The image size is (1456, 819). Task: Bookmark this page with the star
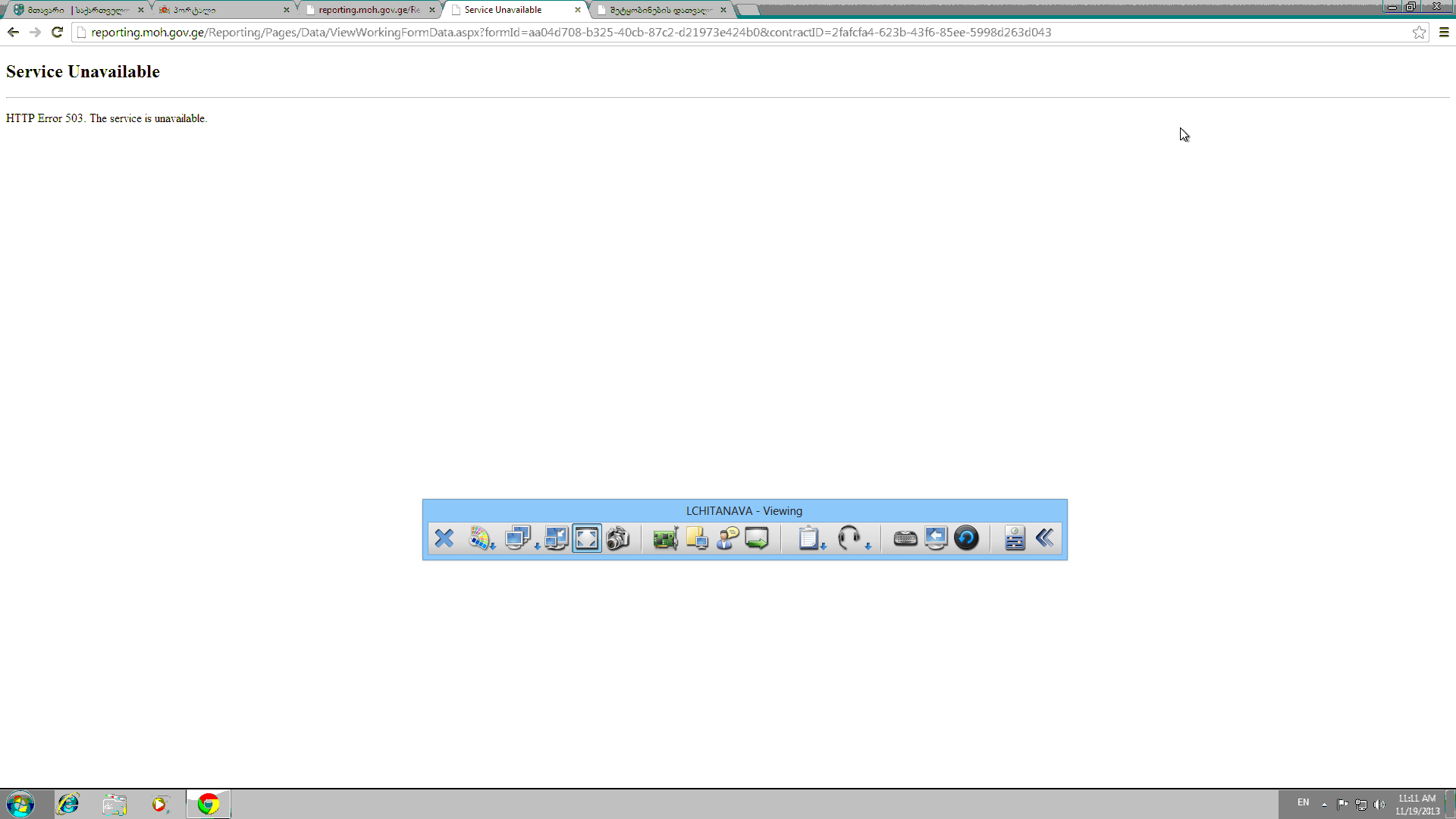click(x=1419, y=32)
